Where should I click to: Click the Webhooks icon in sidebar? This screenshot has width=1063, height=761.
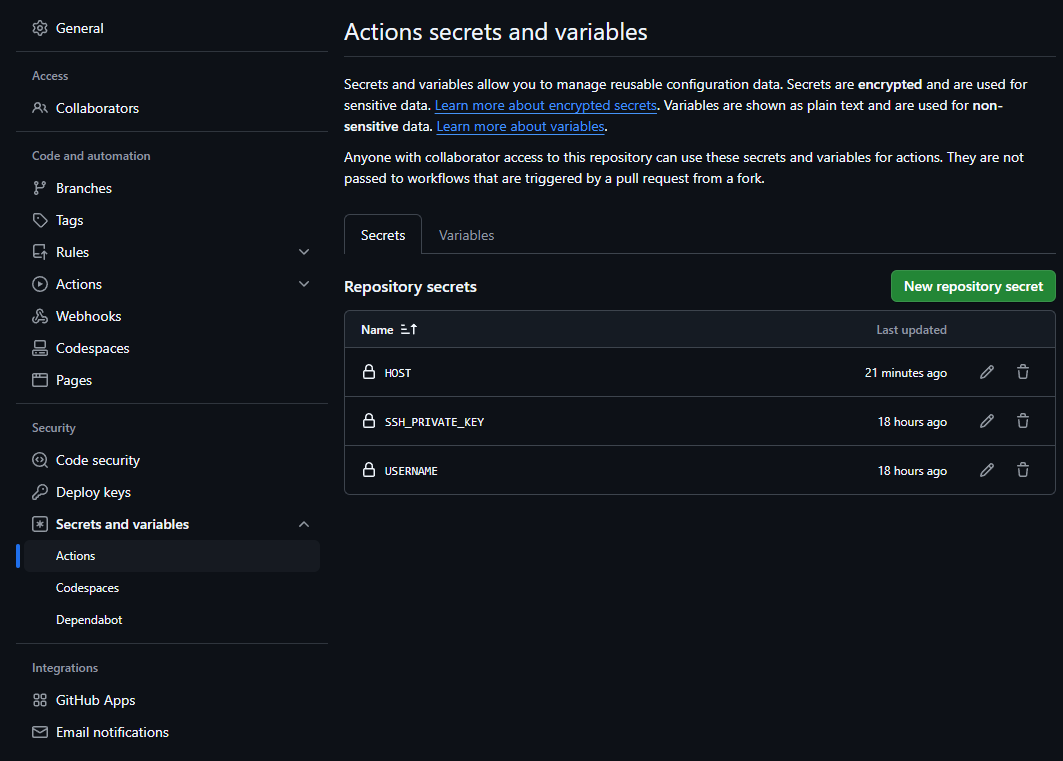coord(40,316)
